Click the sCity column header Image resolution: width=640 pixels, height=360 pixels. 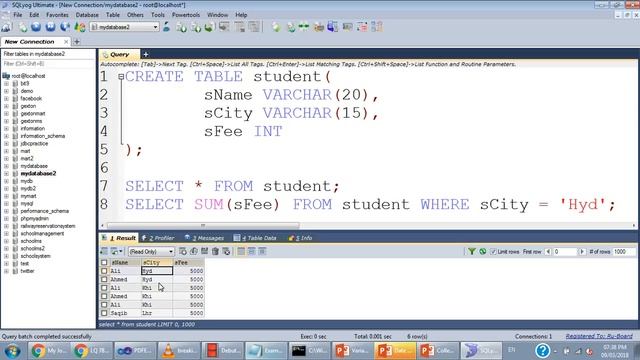point(157,262)
